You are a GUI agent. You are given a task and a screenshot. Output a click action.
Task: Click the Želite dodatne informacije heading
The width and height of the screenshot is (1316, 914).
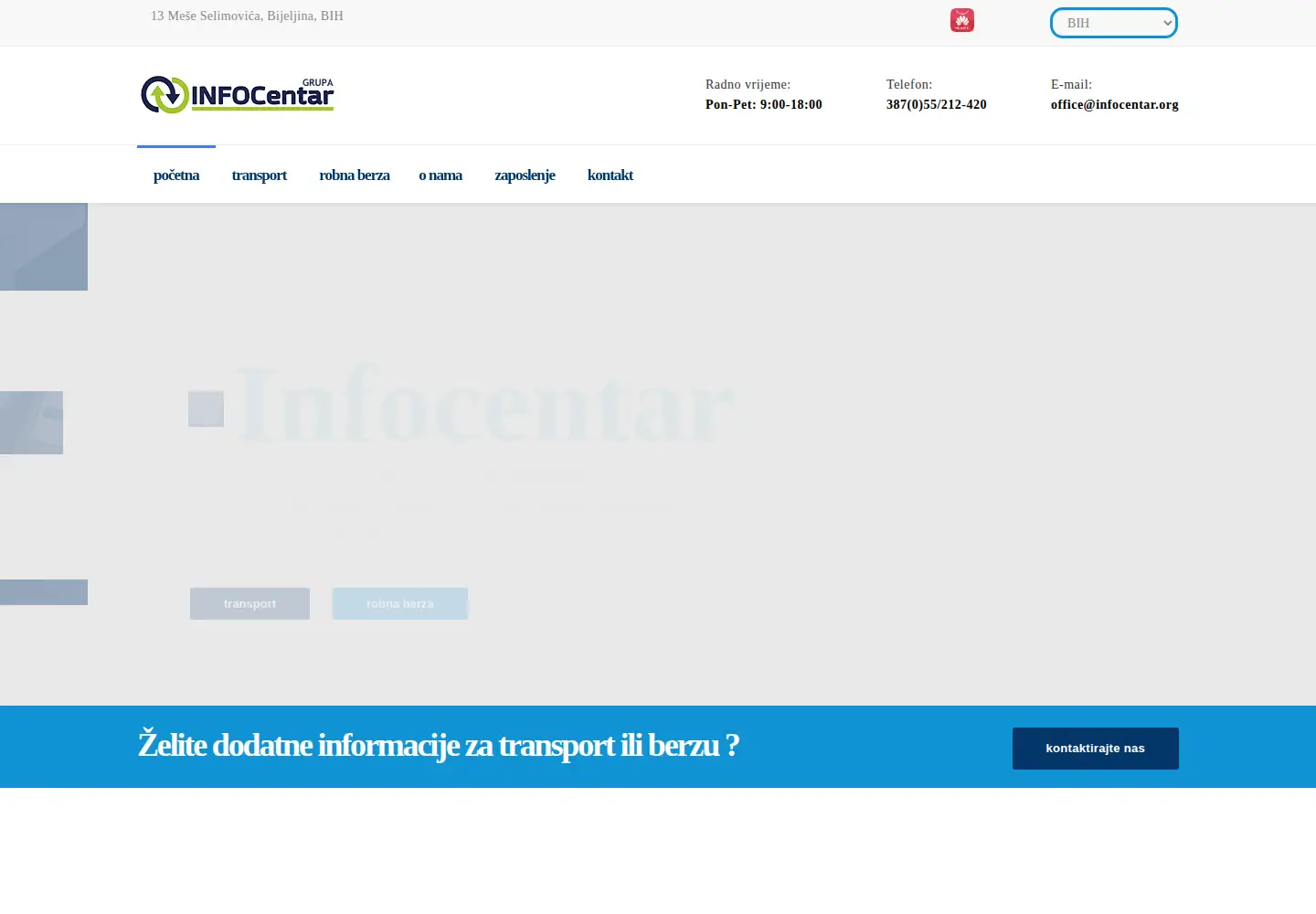click(439, 745)
